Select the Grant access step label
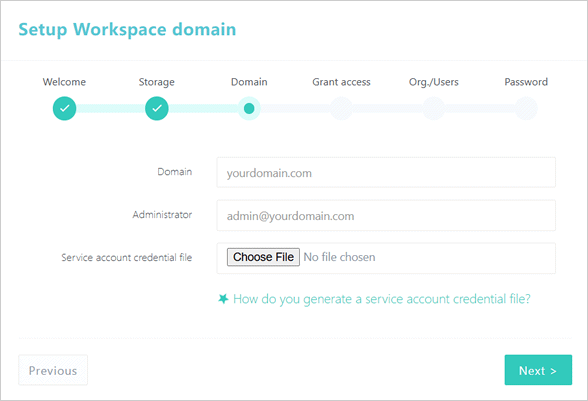This screenshot has width=588, height=401. point(341,82)
